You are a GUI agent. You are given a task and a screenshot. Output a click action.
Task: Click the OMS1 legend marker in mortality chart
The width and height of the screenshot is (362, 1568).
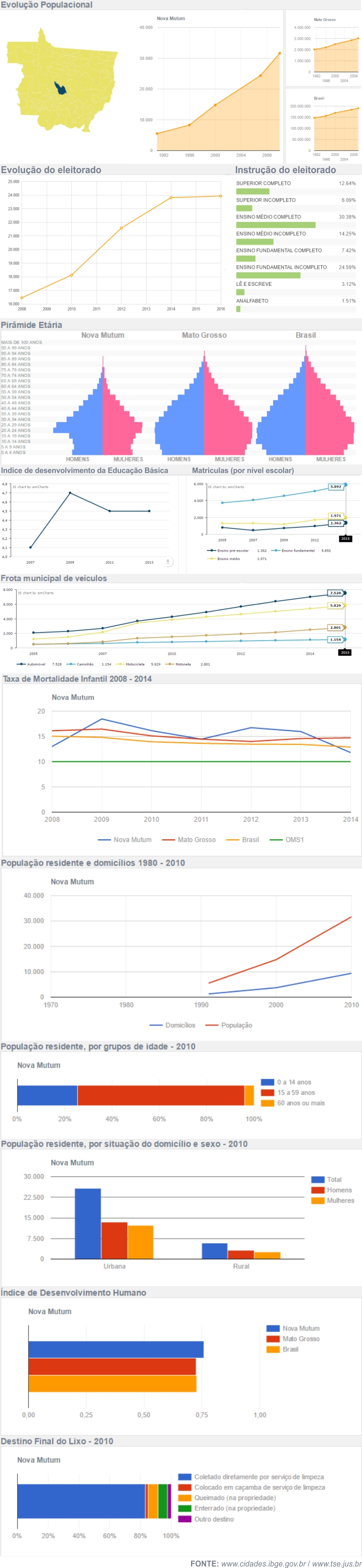[x=276, y=839]
